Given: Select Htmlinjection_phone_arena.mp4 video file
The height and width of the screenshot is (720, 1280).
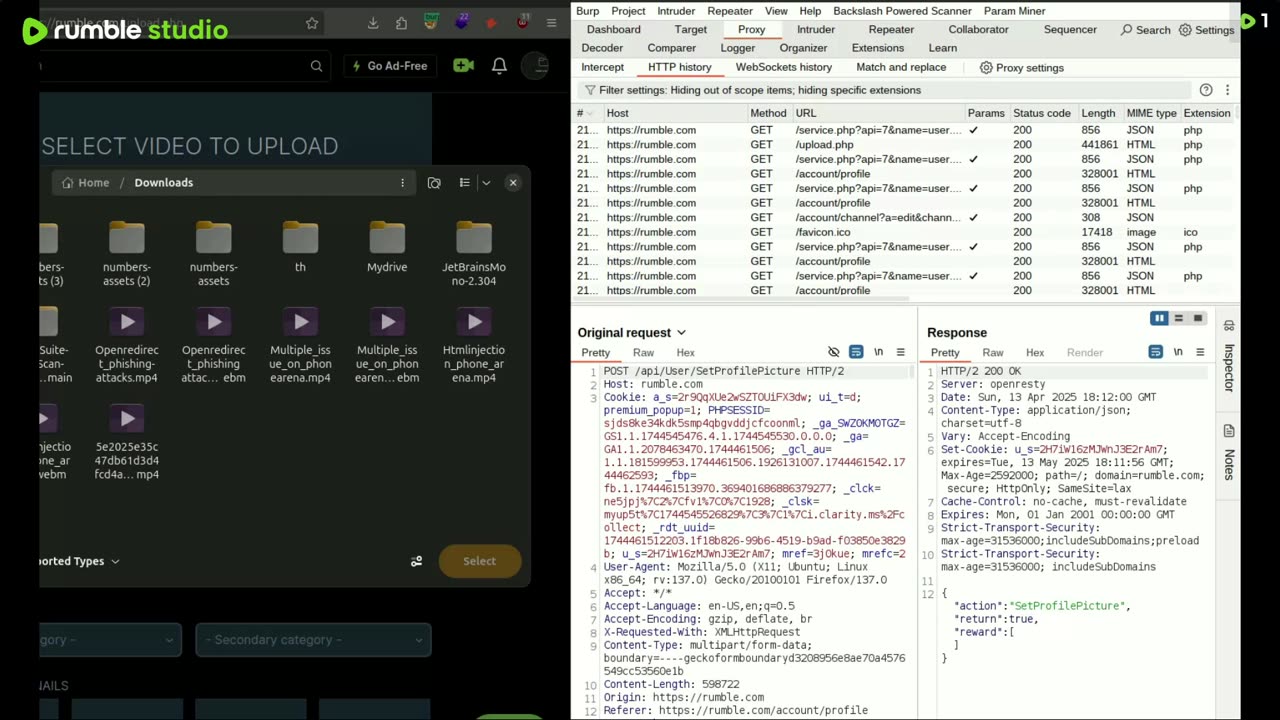Looking at the screenshot, I should [x=474, y=346].
